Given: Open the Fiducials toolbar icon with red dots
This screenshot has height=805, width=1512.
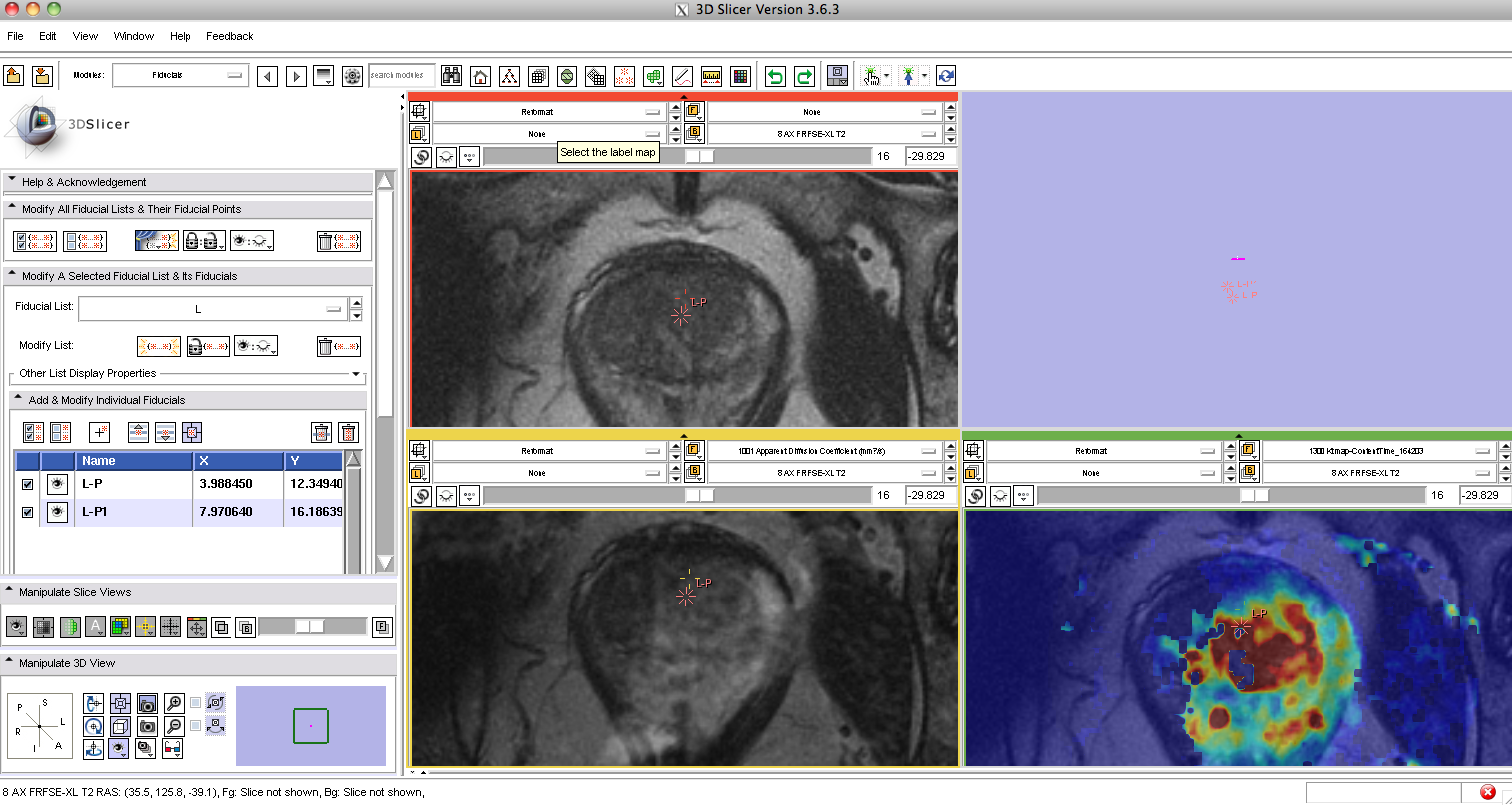Looking at the screenshot, I should (624, 76).
